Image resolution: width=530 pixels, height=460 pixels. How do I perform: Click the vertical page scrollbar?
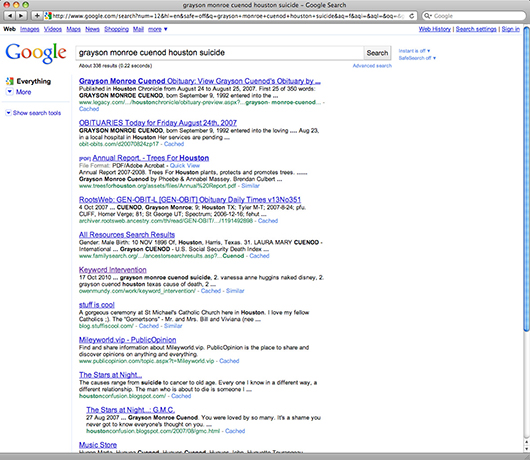(526, 179)
